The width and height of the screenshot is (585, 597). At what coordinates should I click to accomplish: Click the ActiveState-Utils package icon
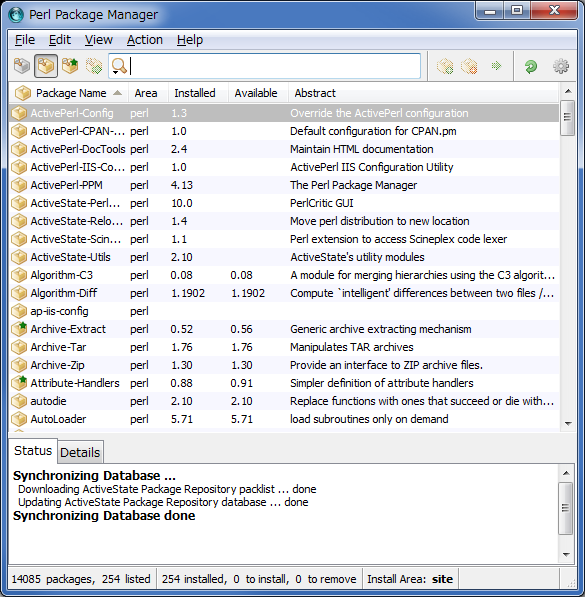click(x=19, y=257)
